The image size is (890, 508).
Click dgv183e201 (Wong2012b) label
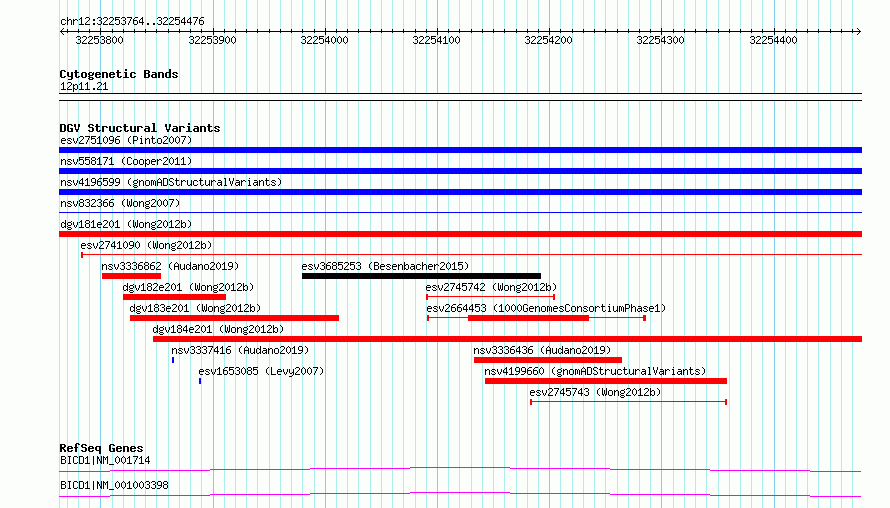[x=195, y=308]
